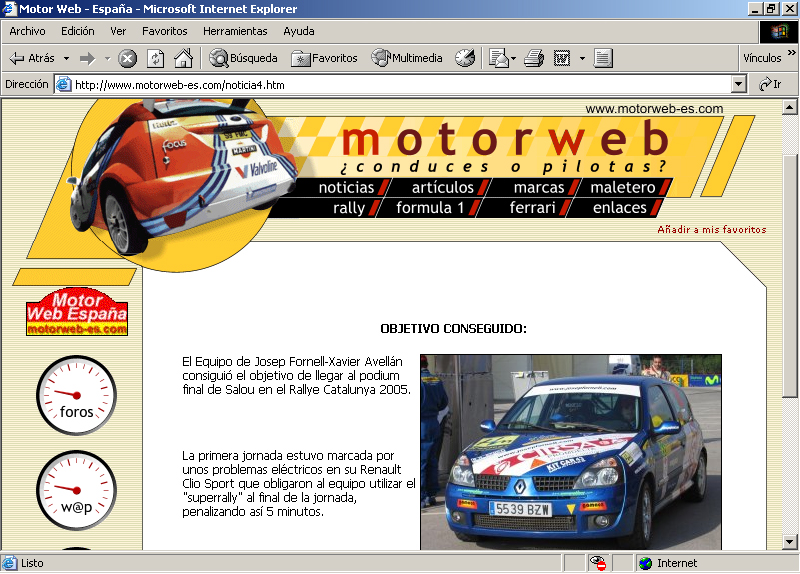The image size is (800, 574).
Task: Open the Atrás history dropdown arrow
Action: click(x=66, y=59)
